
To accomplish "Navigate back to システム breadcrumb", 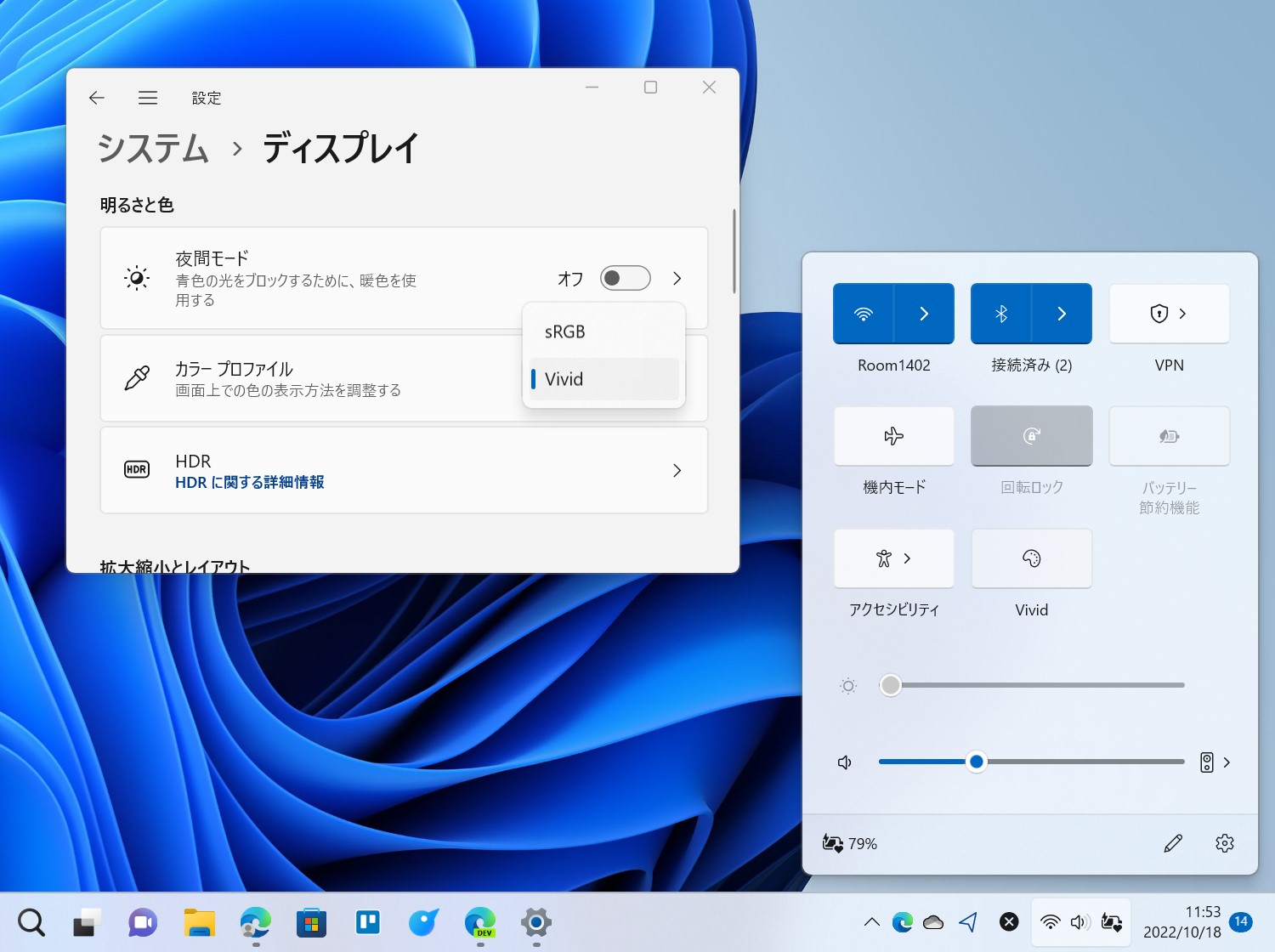I will (x=153, y=148).
